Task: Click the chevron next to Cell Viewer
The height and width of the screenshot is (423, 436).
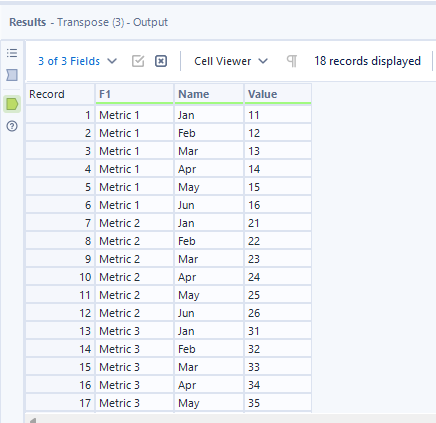Action: pyautogui.click(x=263, y=61)
